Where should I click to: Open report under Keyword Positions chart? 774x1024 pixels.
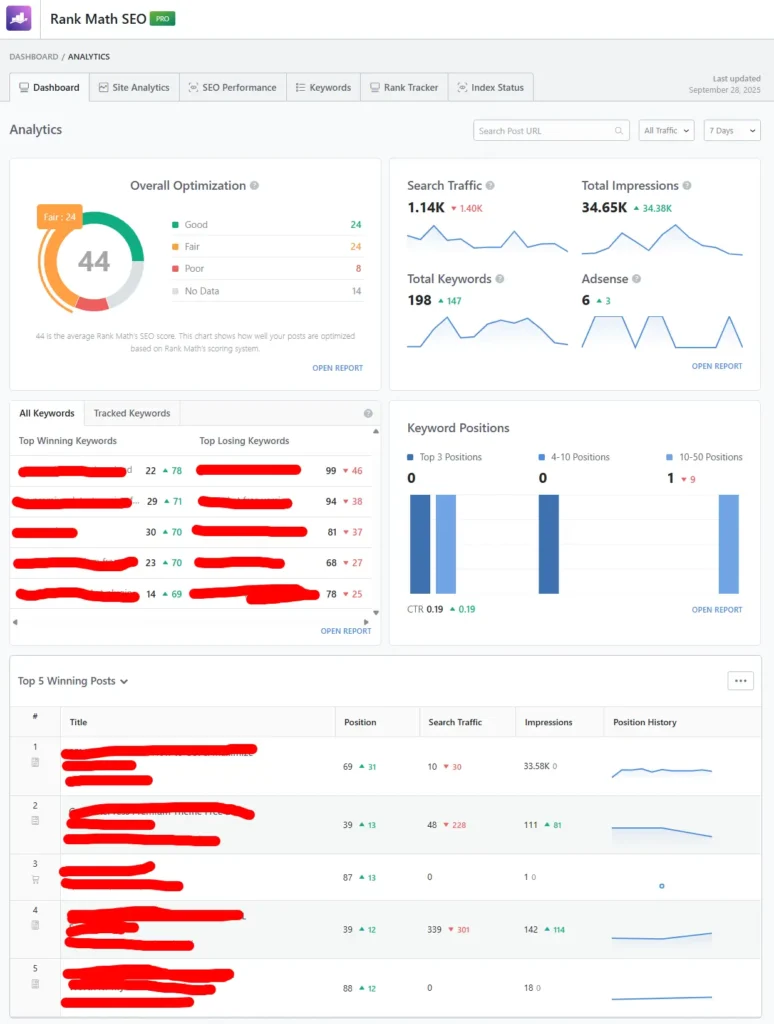[717, 609]
